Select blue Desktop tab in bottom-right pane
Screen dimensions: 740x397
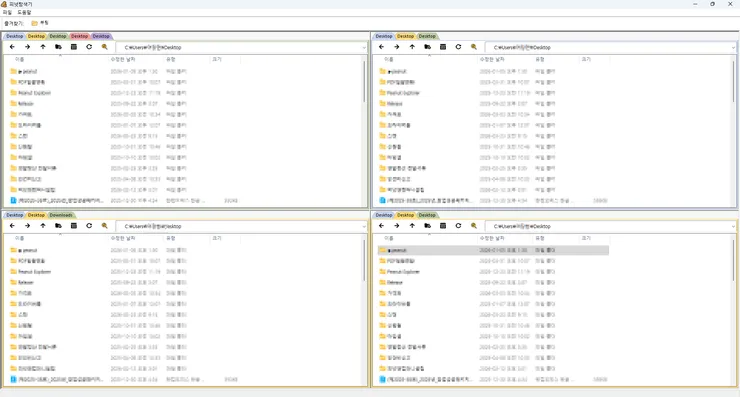pyautogui.click(x=384, y=215)
